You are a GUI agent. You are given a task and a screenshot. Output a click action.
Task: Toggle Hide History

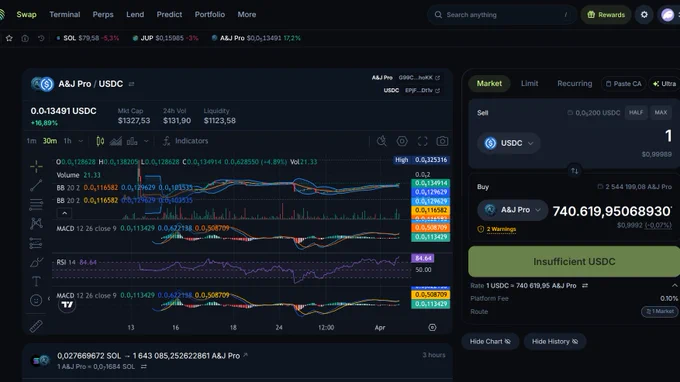555,342
